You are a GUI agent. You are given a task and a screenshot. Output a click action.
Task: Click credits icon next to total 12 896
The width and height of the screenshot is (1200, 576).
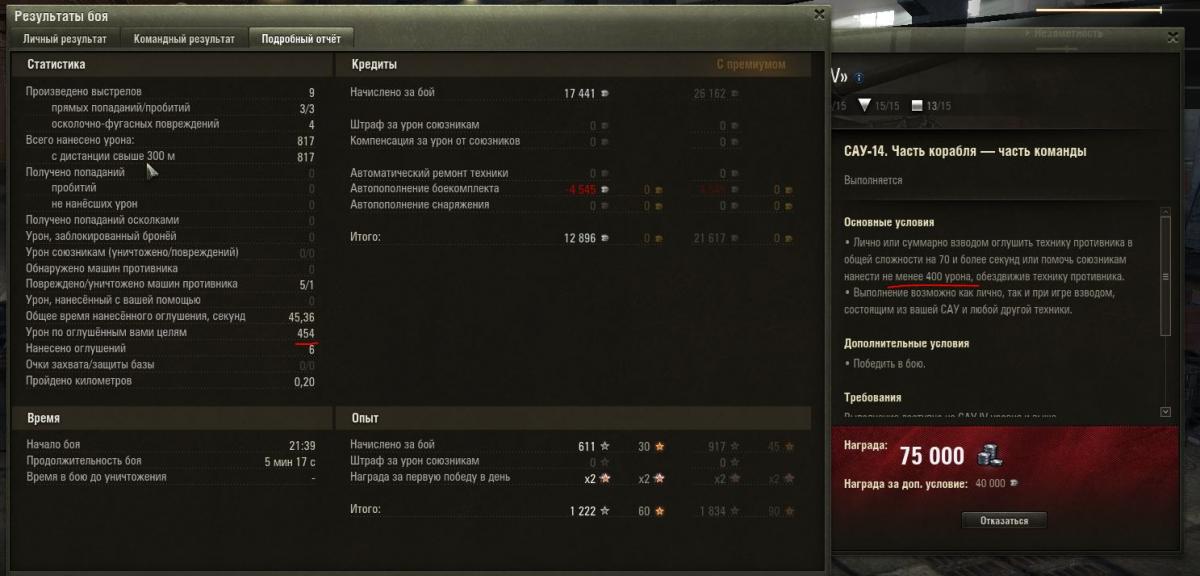pos(604,238)
